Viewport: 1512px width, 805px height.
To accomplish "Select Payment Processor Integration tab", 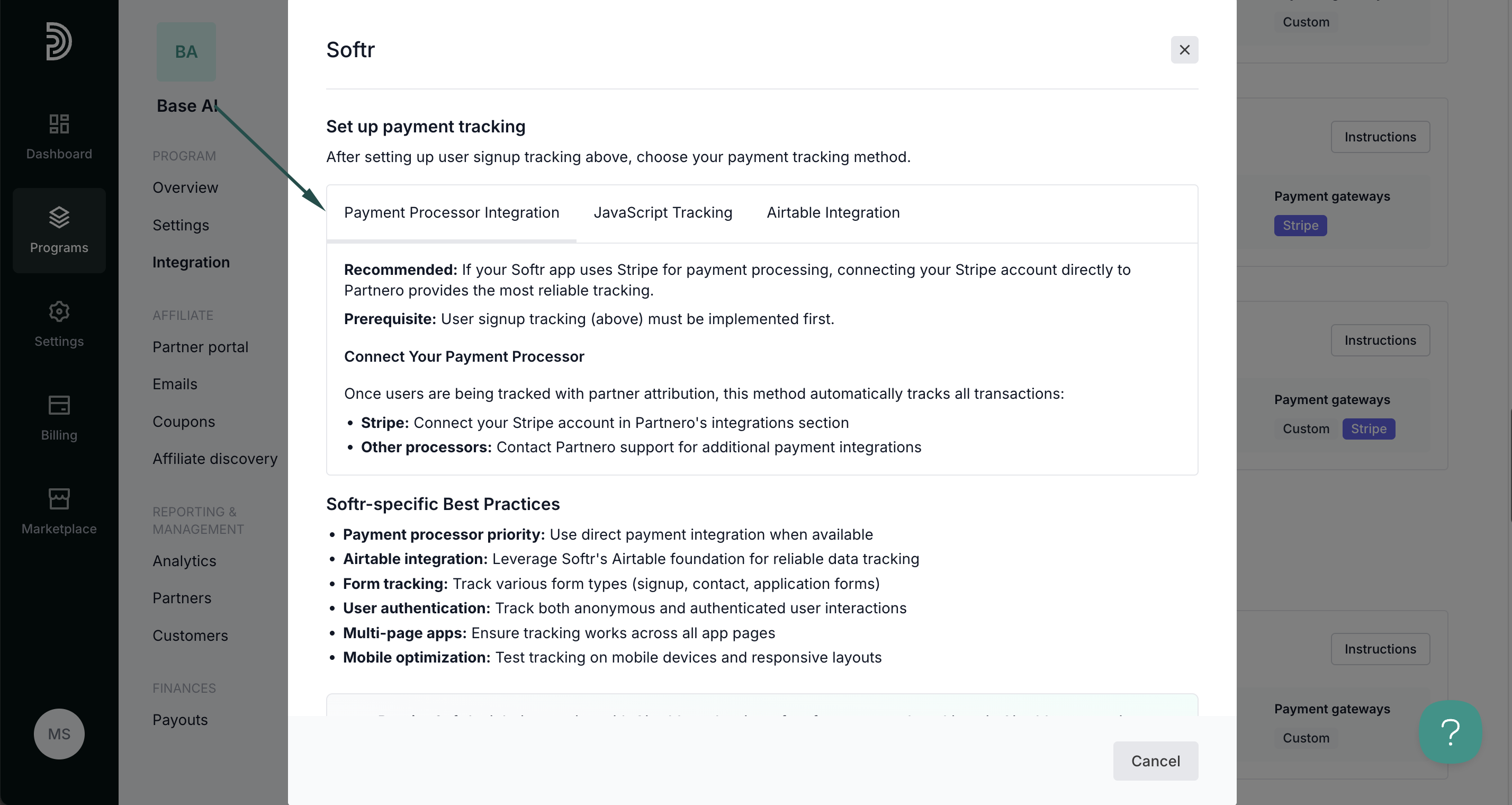I will [452, 212].
